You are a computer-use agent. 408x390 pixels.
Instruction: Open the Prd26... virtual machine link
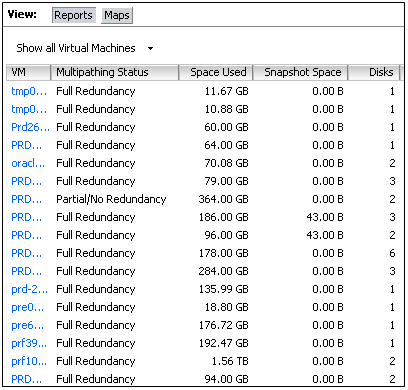click(30, 127)
